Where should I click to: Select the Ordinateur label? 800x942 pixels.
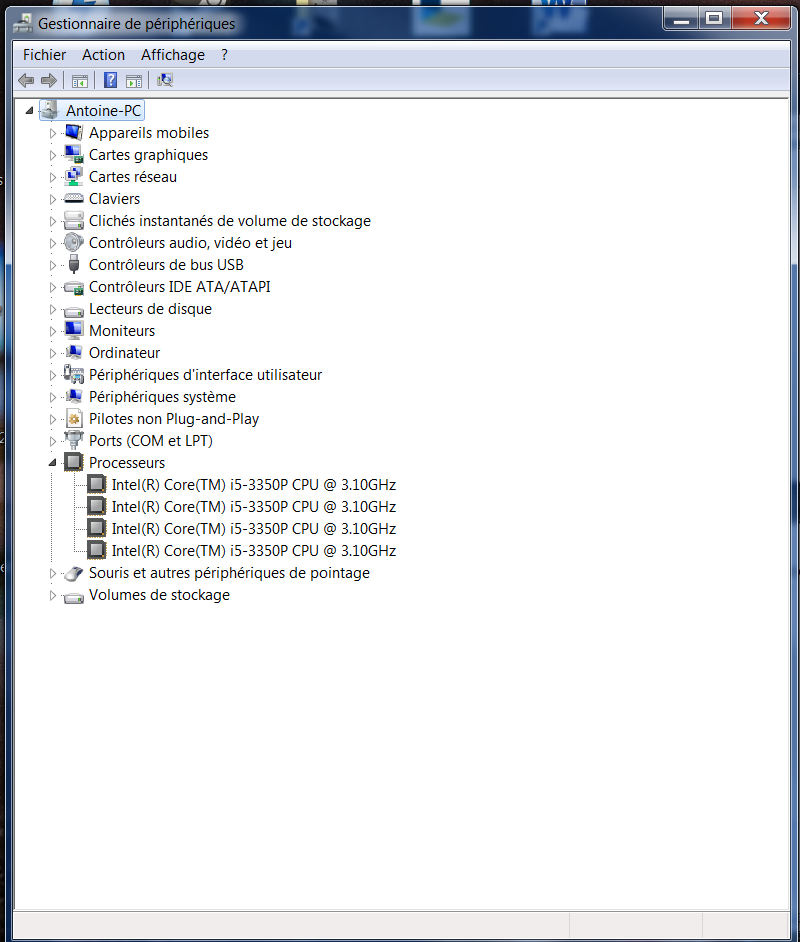[124, 353]
